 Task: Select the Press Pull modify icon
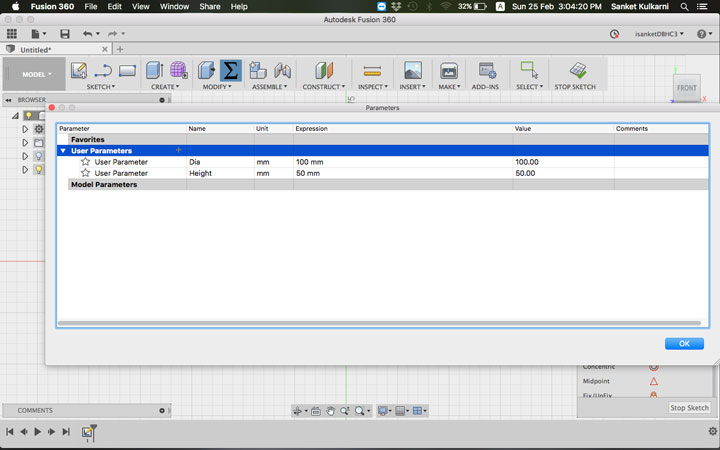pos(206,70)
